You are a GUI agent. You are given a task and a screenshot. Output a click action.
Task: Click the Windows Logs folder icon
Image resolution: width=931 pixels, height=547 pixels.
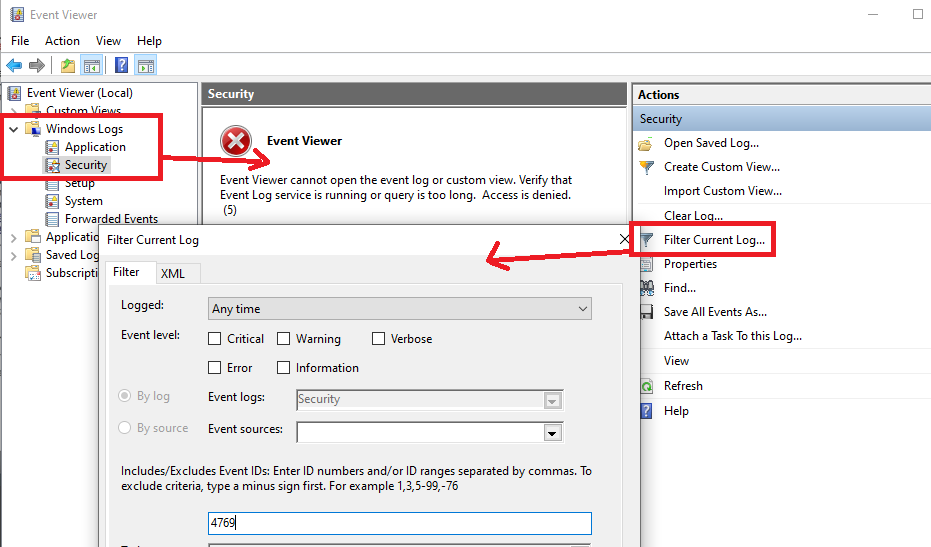coord(33,128)
